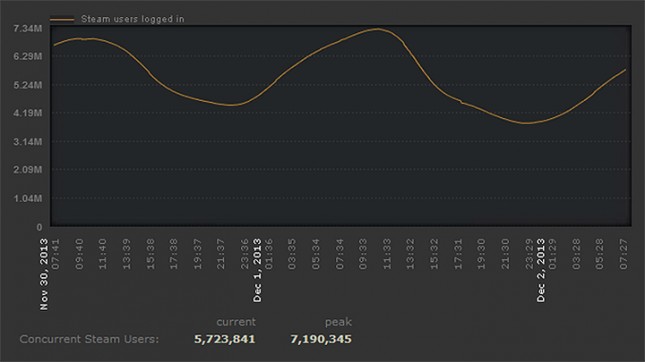The width and height of the screenshot is (645, 362).
Task: Click the 'current' column header
Action: tap(236, 322)
